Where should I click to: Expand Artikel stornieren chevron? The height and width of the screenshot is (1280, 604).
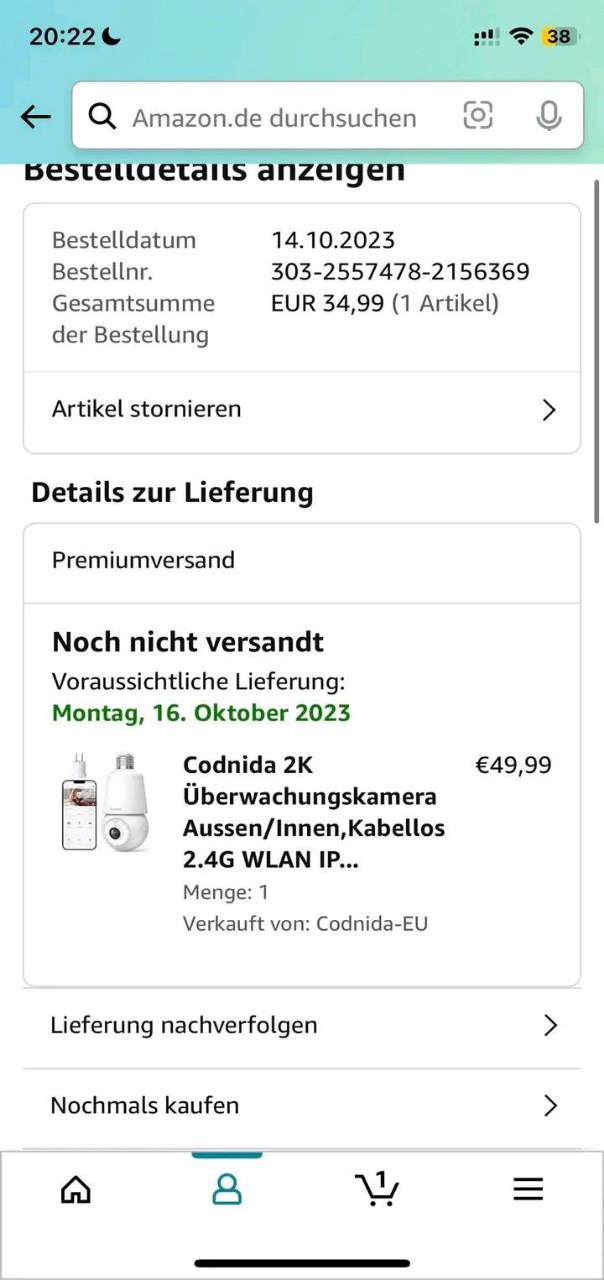(548, 410)
